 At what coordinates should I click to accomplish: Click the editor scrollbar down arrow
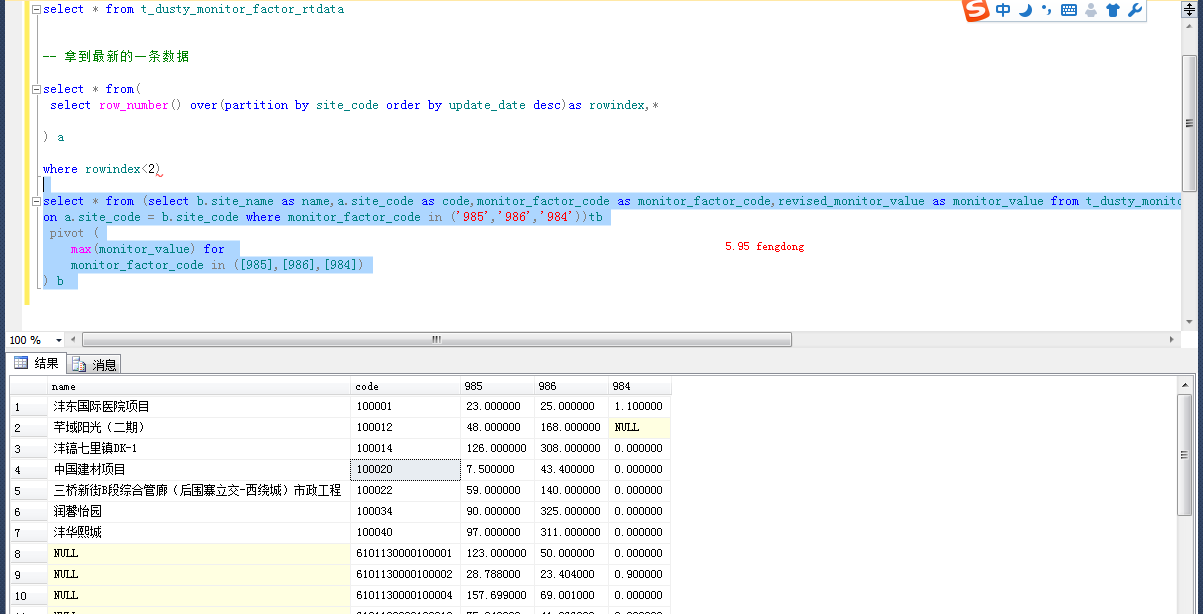(1189, 322)
